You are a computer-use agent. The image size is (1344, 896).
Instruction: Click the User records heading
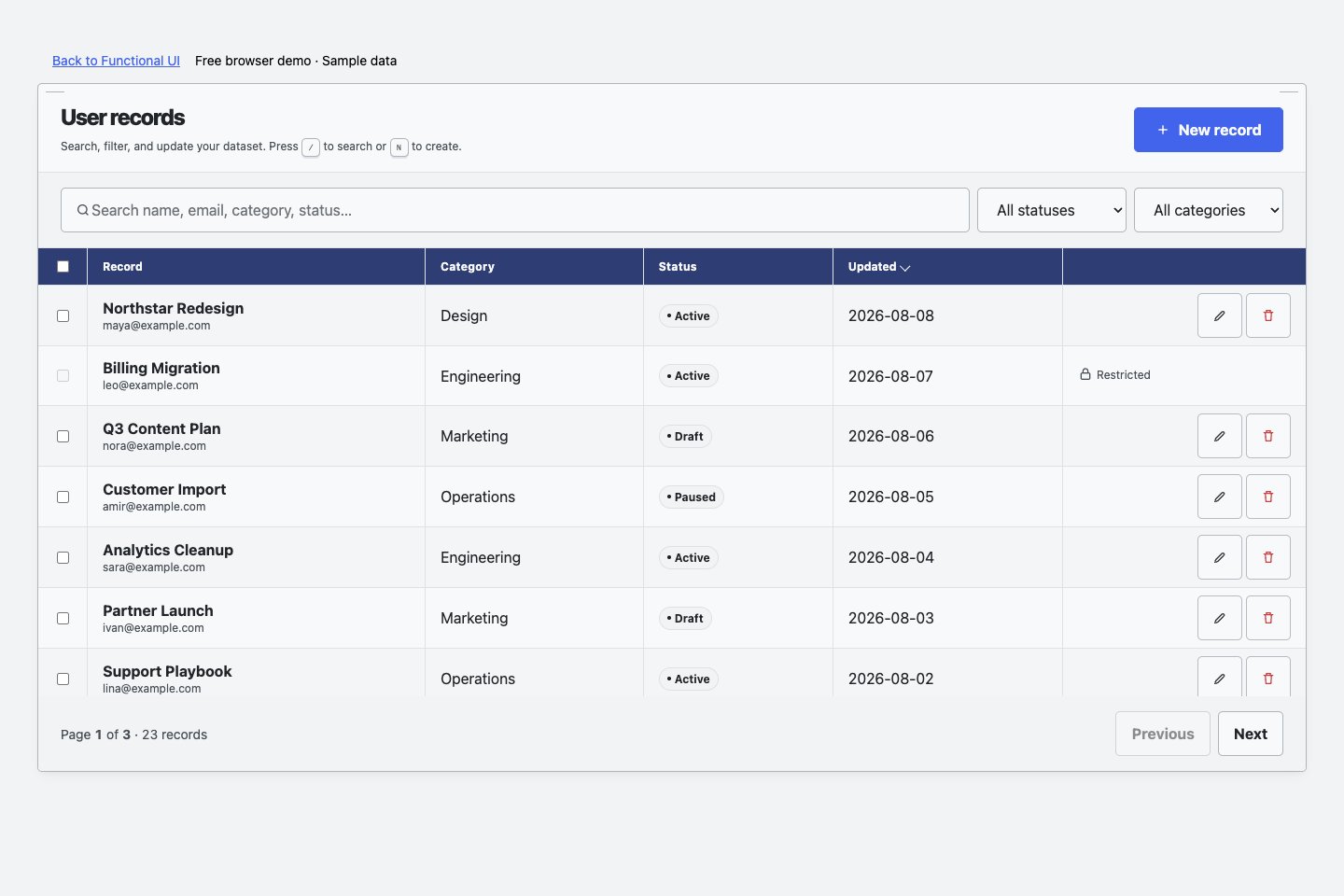point(123,118)
